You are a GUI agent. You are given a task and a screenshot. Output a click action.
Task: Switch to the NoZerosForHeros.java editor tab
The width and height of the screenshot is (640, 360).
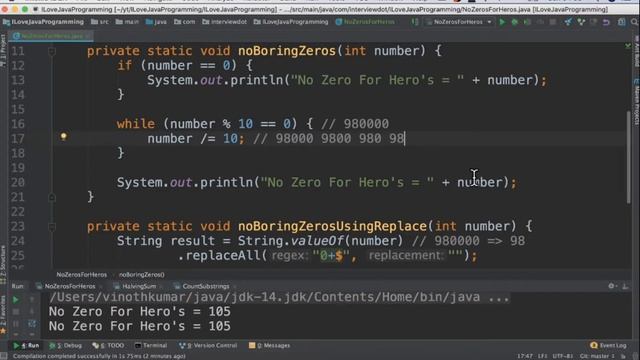coord(51,36)
